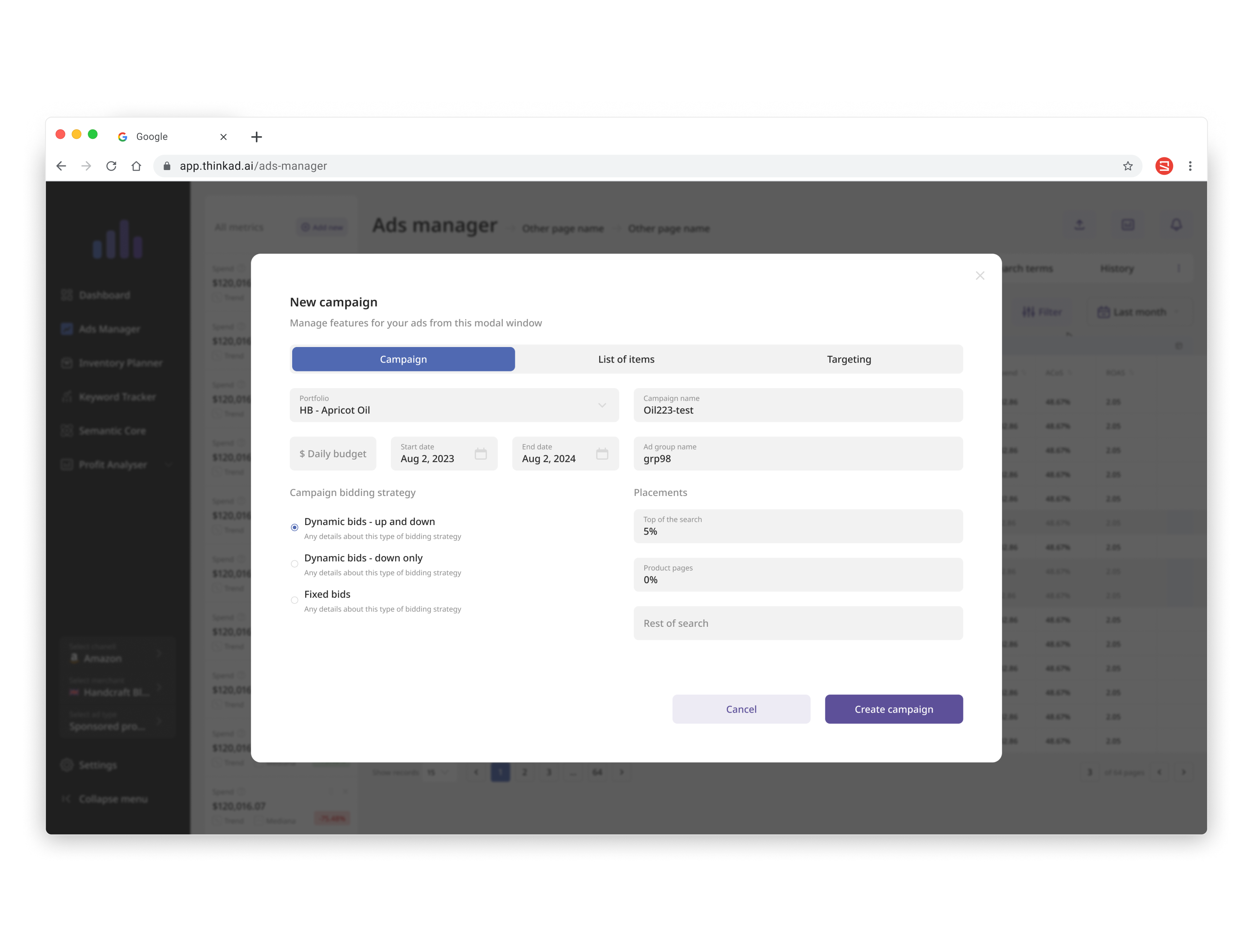Open the red browser profile icon
The width and height of the screenshot is (1253, 952).
tap(1164, 166)
